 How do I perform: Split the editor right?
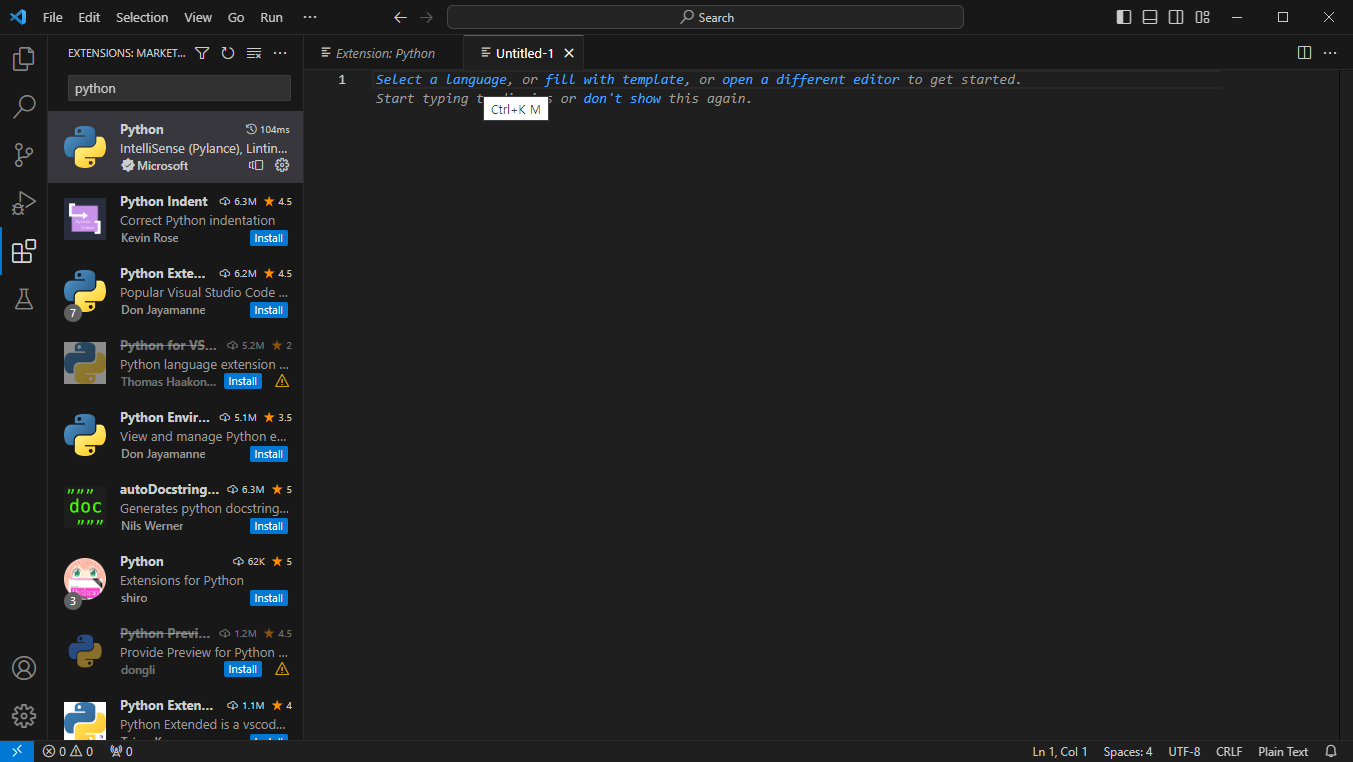1304,53
